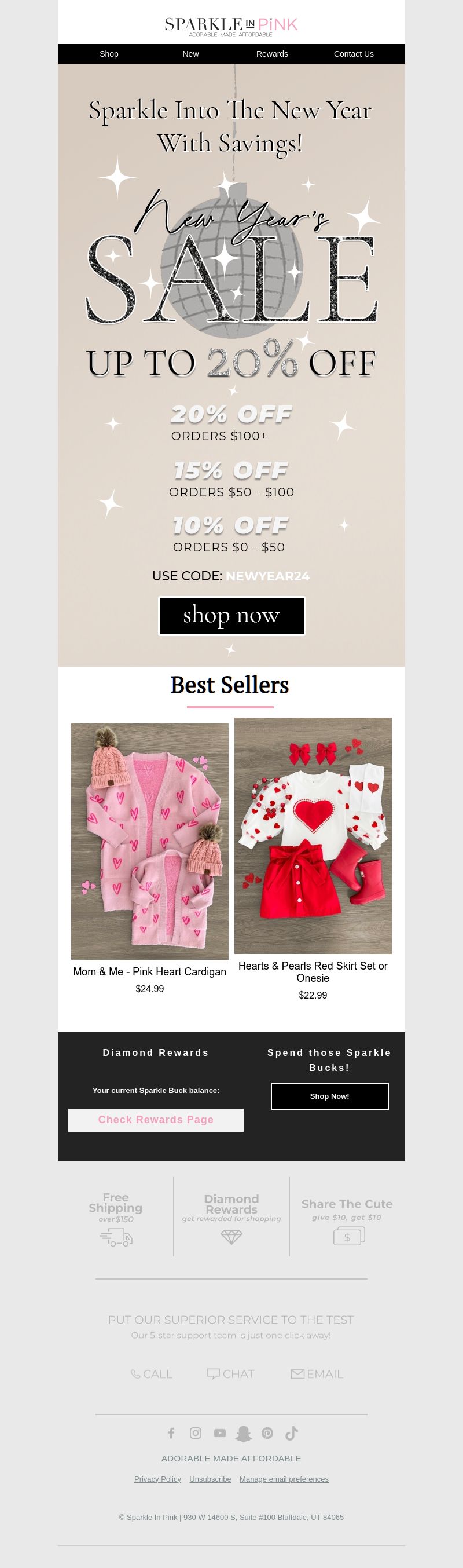Screen dimensions: 463x1568
Task: Open the Pinterest social icon
Action: point(267,1433)
